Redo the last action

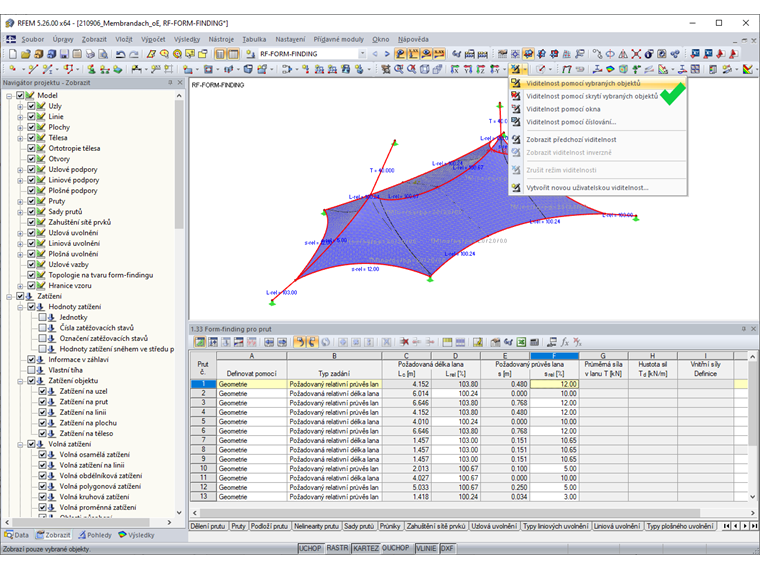[133, 54]
